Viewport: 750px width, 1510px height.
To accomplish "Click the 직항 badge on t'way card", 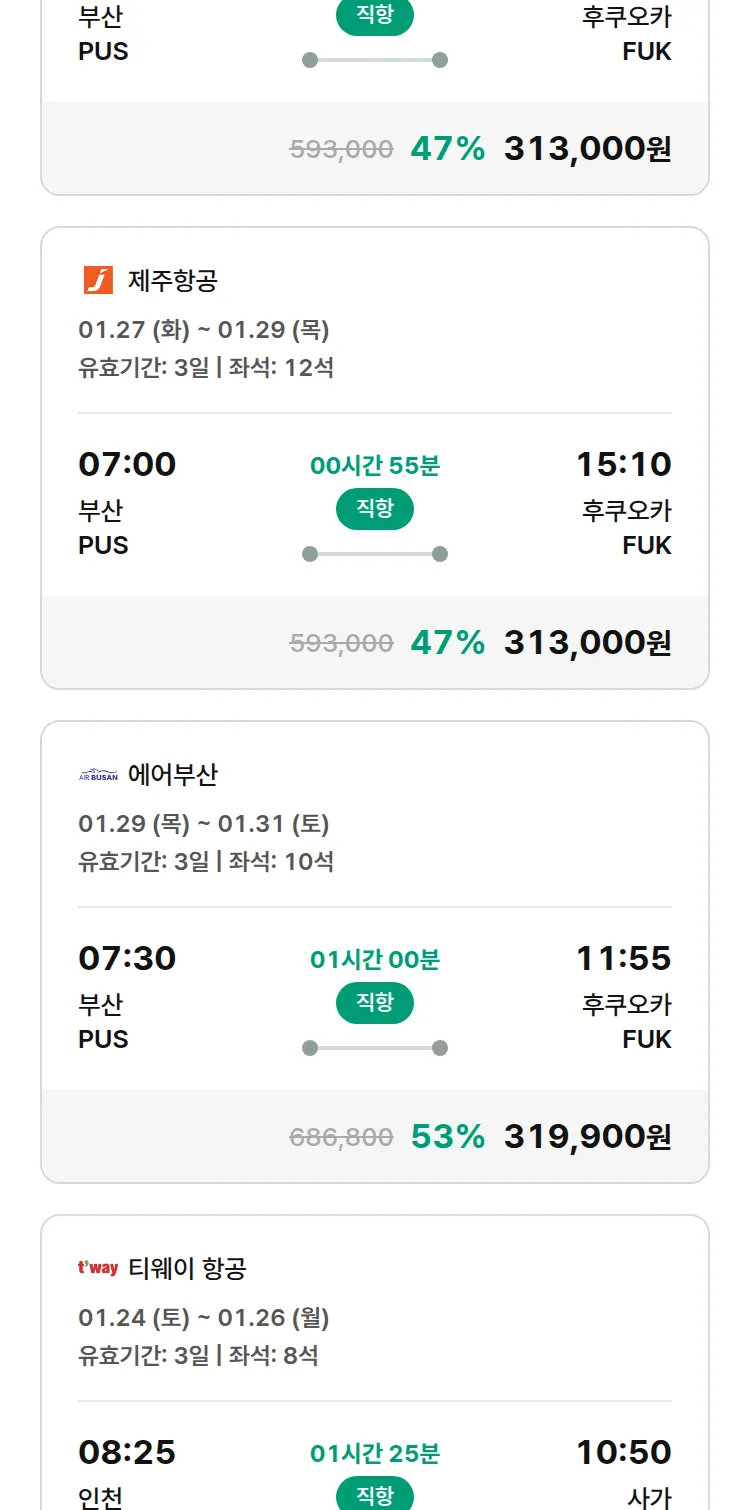I will 375,1494.
